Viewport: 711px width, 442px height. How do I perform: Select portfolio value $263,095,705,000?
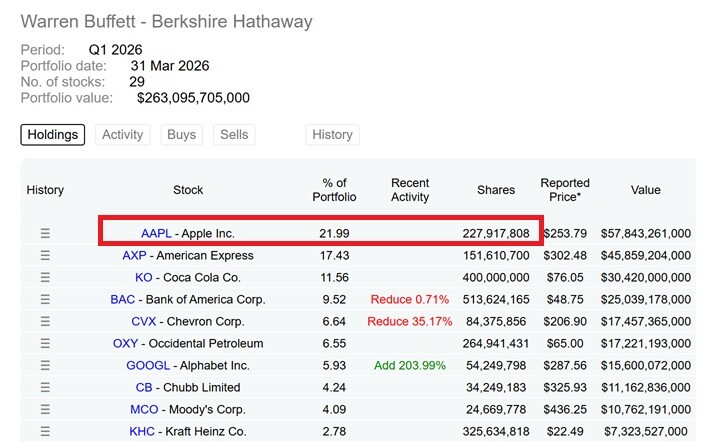tap(193, 98)
